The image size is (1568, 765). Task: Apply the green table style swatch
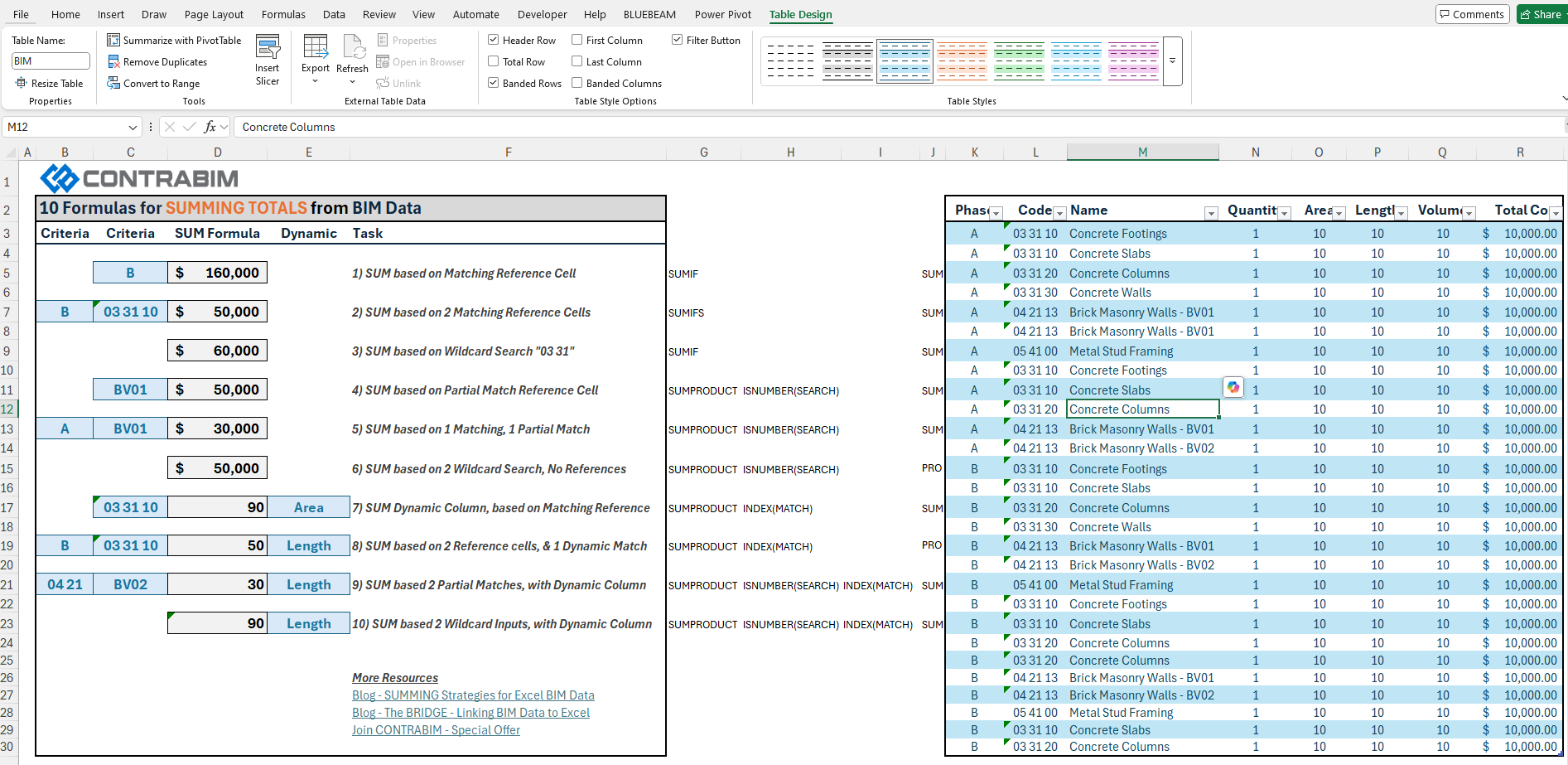click(1019, 61)
